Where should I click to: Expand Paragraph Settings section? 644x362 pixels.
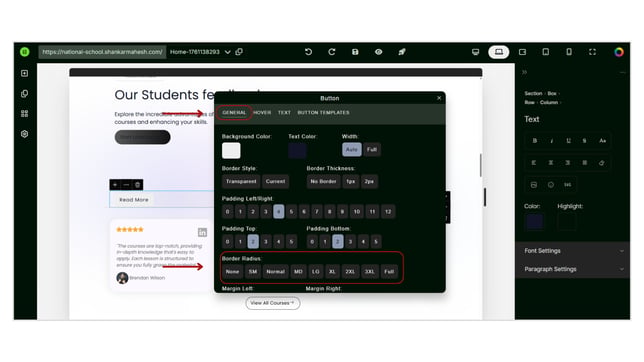point(573,269)
